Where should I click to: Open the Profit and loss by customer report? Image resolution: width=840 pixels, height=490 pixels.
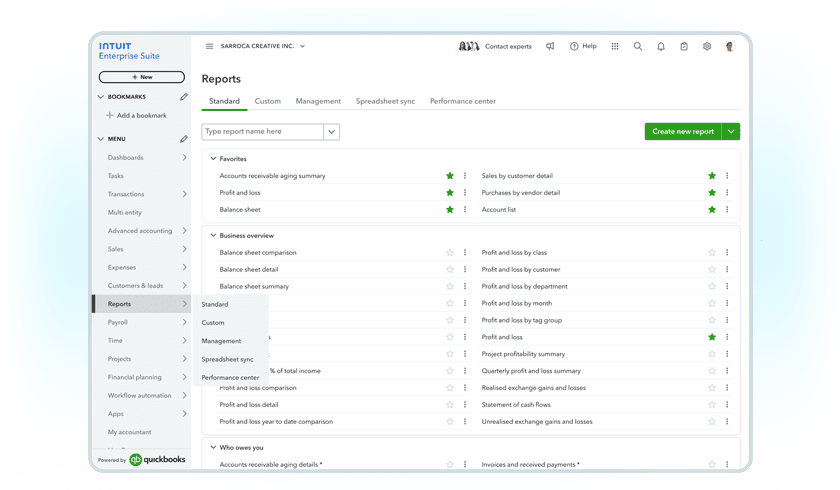(x=521, y=269)
